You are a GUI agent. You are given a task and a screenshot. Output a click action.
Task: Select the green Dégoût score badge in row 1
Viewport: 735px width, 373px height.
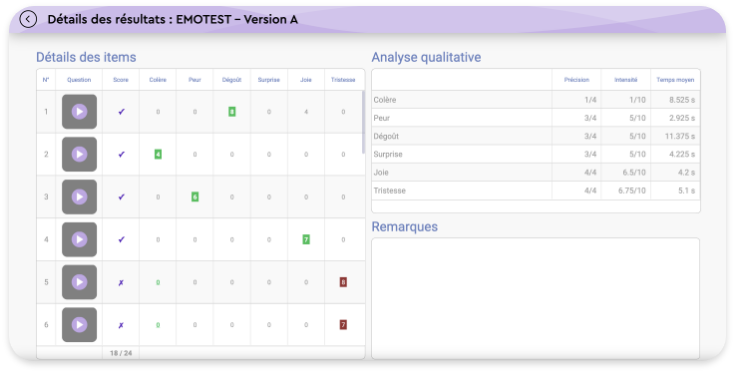coord(232,112)
